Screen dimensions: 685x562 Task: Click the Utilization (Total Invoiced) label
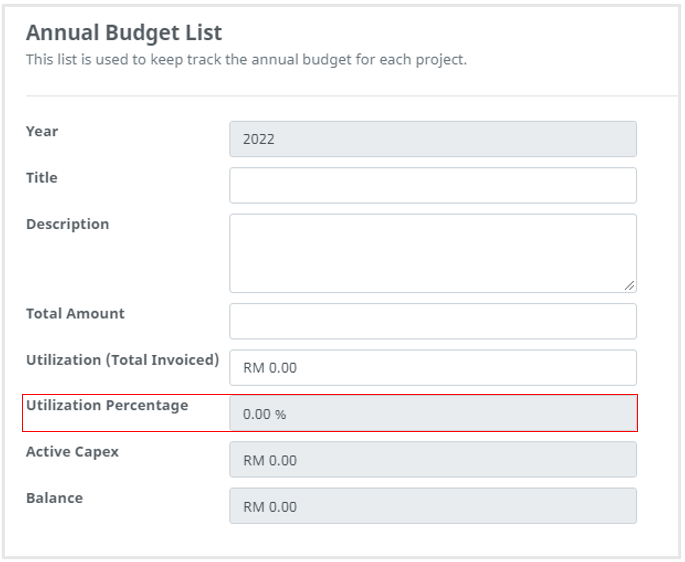click(123, 360)
